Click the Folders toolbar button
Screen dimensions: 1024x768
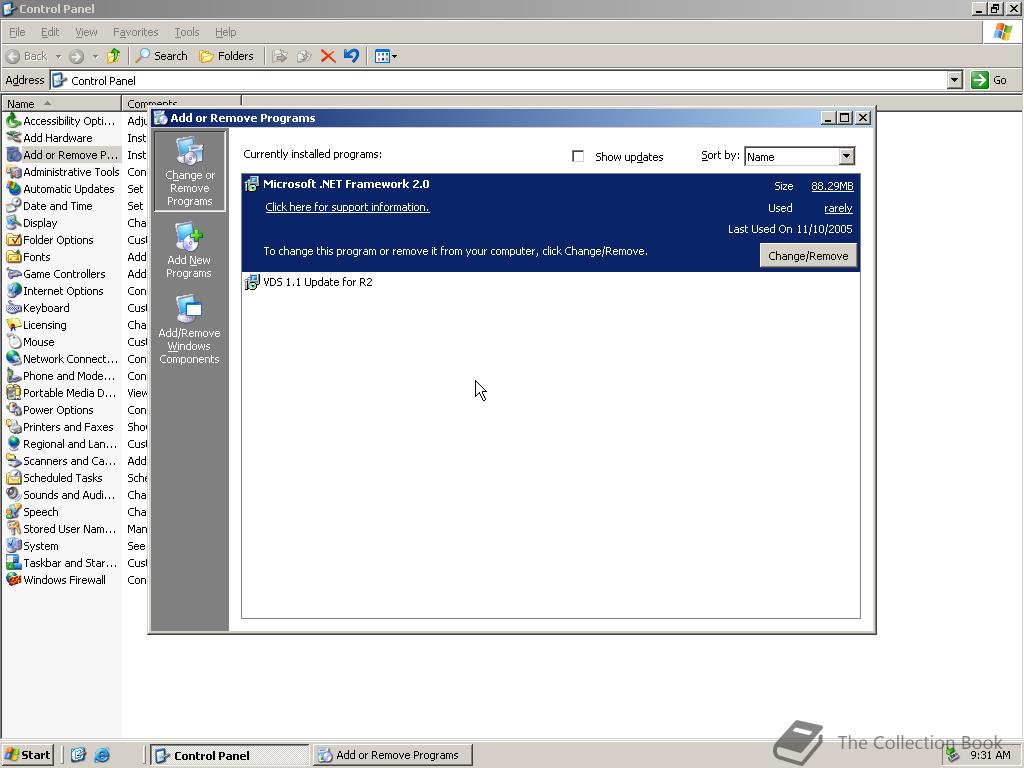click(226, 56)
